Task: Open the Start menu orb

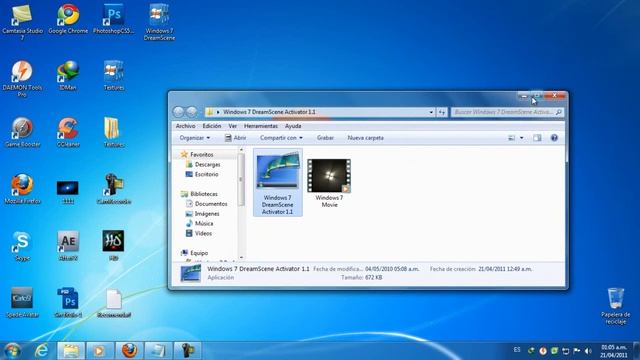Action: click(x=12, y=350)
